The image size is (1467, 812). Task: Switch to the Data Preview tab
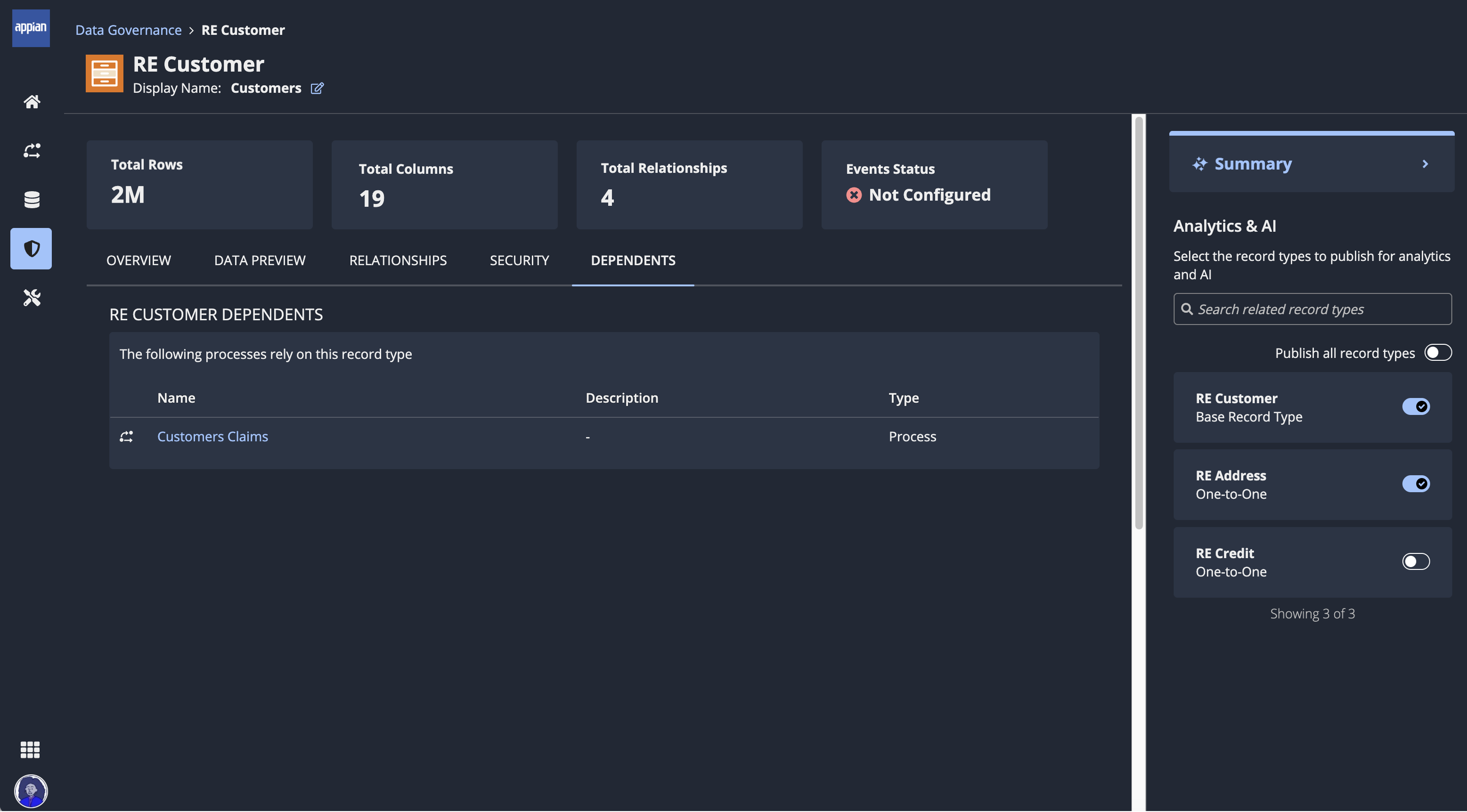pyautogui.click(x=260, y=260)
